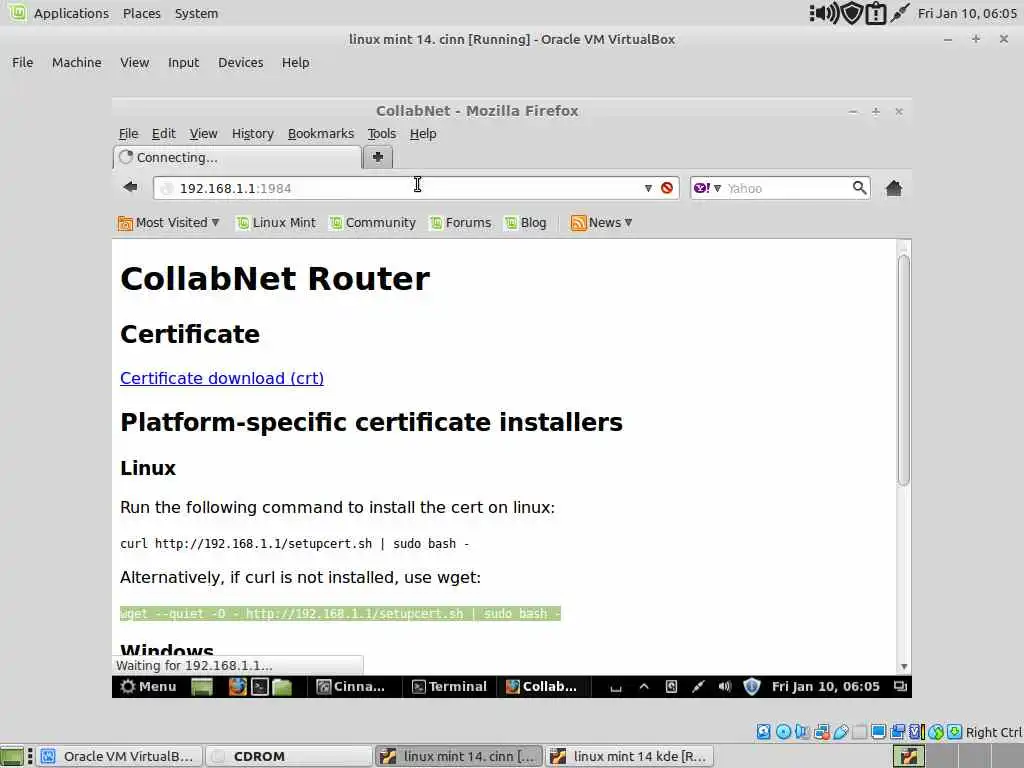
Task: Click VirtualBox hard disk activity icon
Action: tap(763, 731)
